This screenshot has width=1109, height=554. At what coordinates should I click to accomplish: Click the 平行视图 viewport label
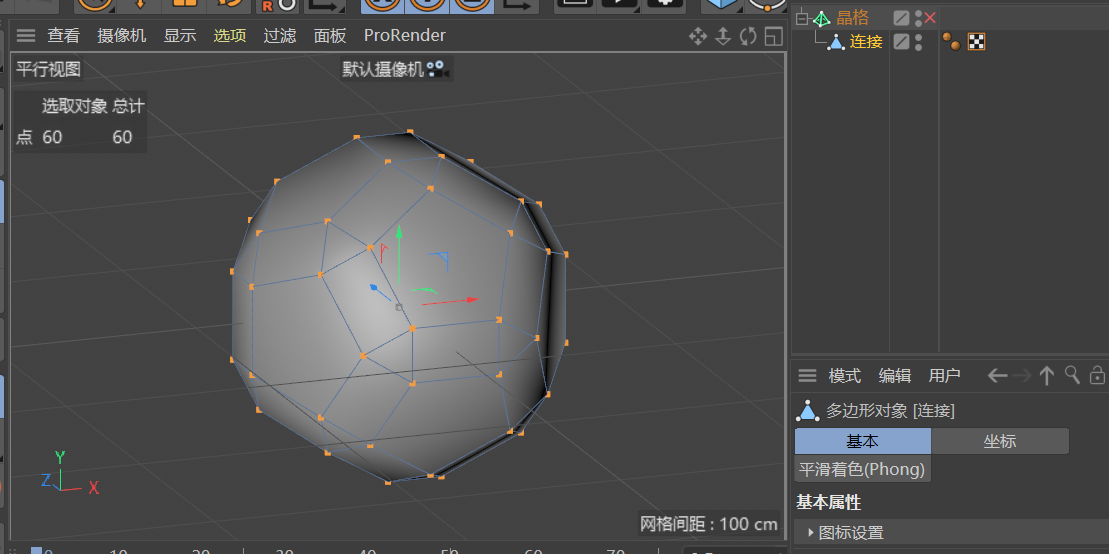pos(48,69)
